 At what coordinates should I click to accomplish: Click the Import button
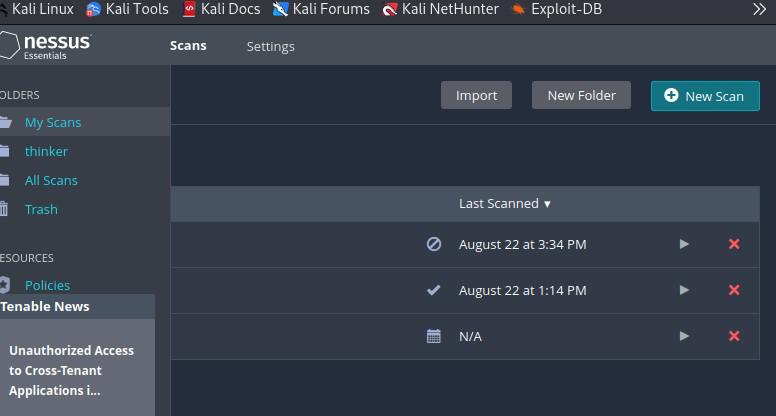476,95
